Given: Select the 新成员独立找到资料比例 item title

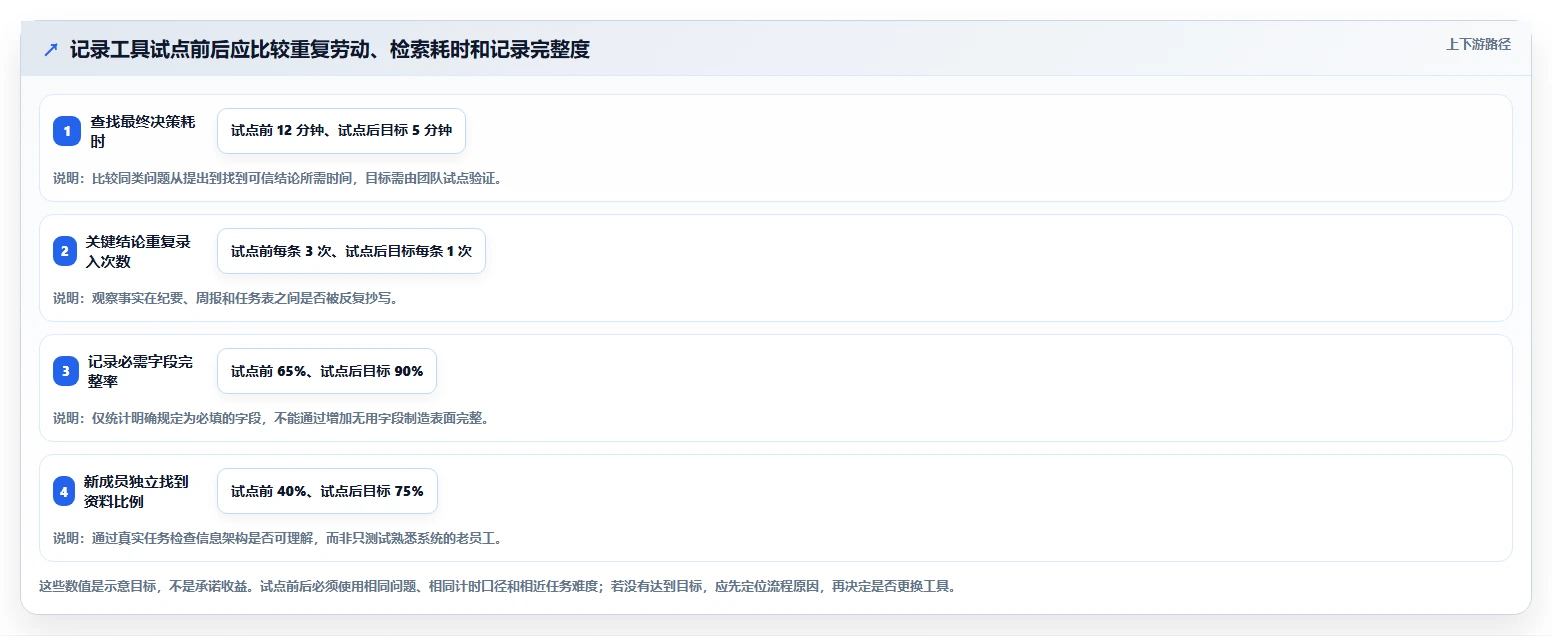Looking at the screenshot, I should pos(136,491).
